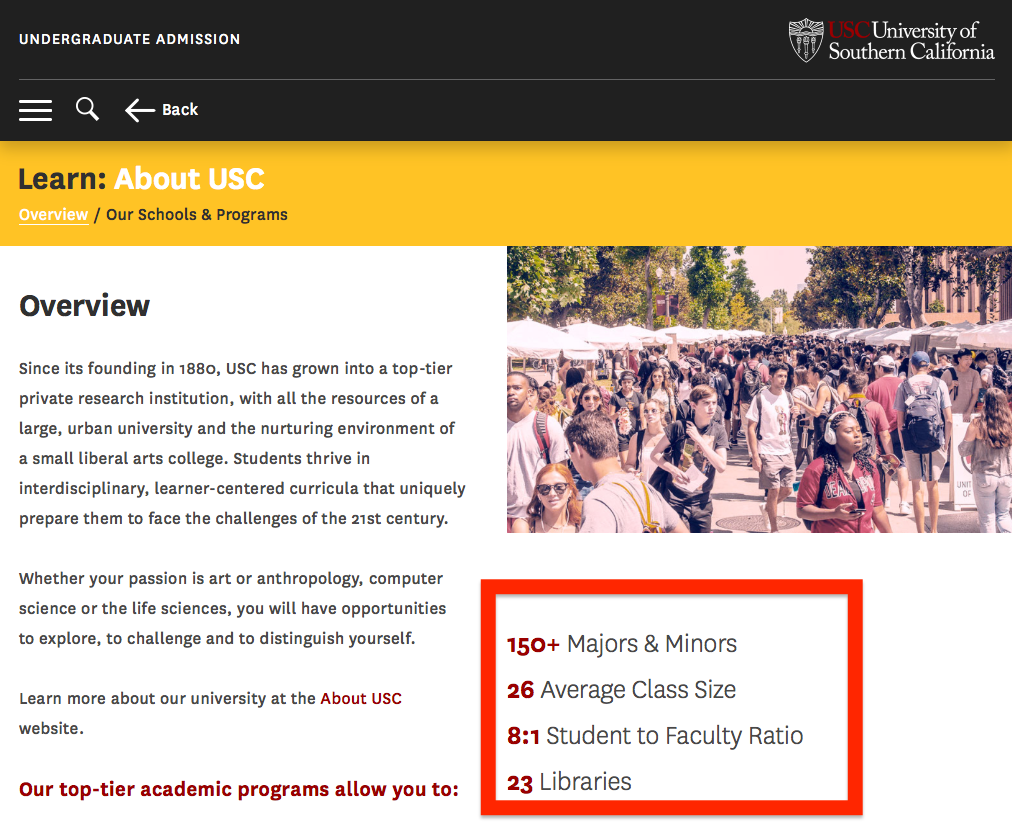Go back using the Back arrow
This screenshot has width=1012, height=834.
[161, 110]
